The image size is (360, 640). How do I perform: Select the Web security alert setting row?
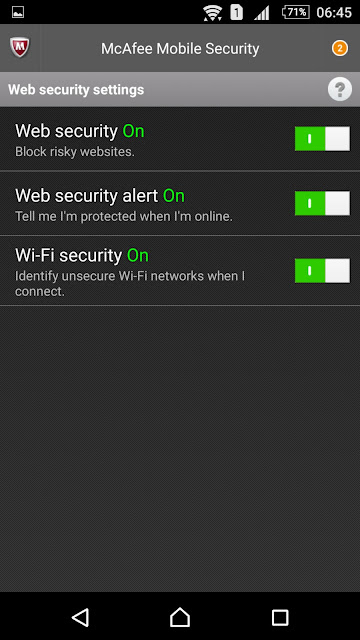pyautogui.click(x=180, y=203)
